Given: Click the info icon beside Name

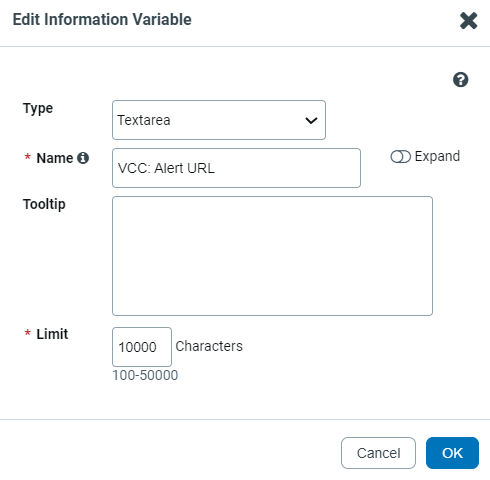Looking at the screenshot, I should [x=83, y=158].
